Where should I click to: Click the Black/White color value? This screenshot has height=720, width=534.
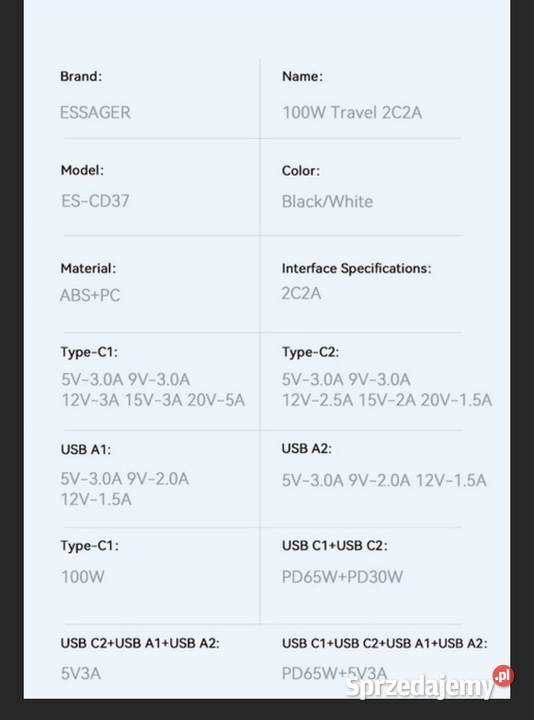click(327, 201)
